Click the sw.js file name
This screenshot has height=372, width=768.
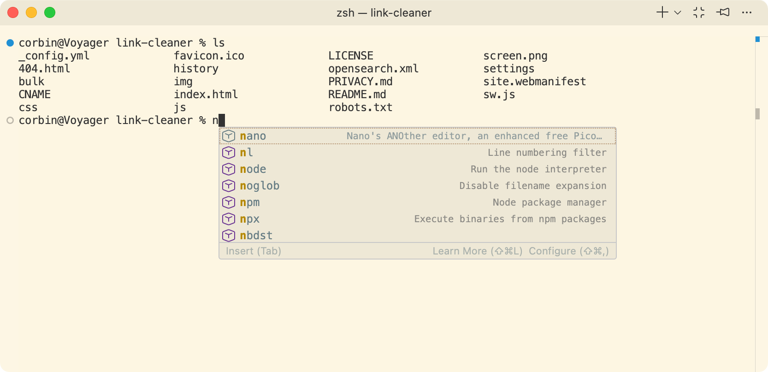499,94
